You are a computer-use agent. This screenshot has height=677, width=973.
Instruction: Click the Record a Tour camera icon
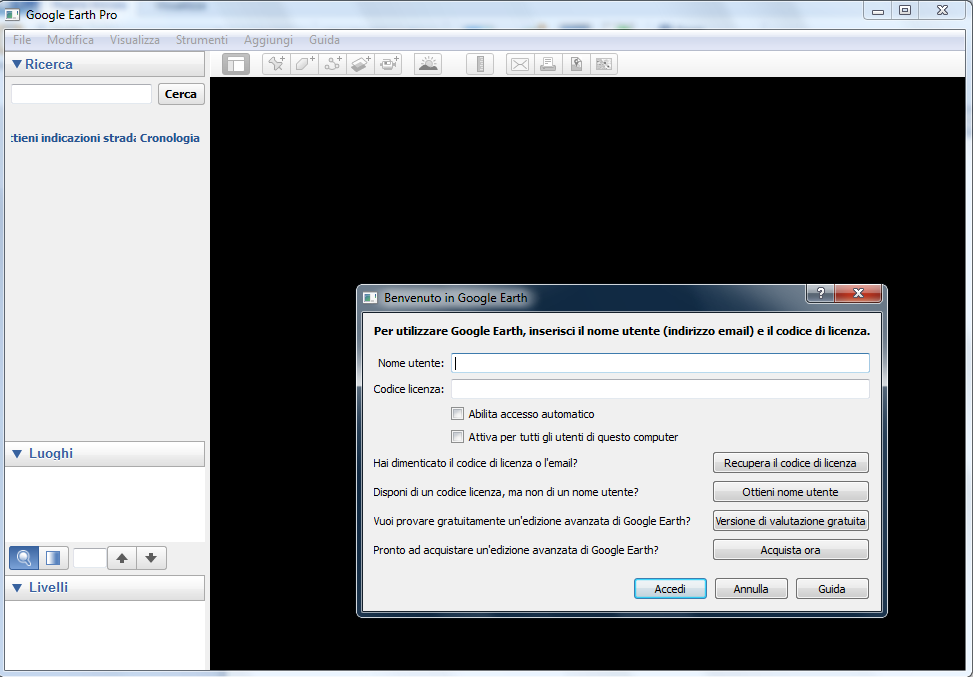[x=388, y=64]
